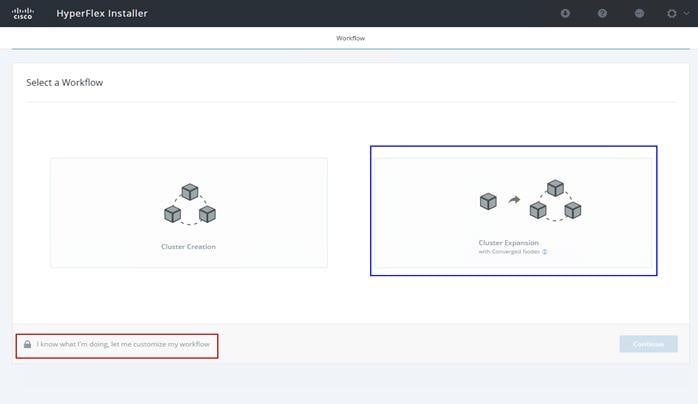This screenshot has height=404, width=698.
Task: Expand the chevron next to the gear
Action: [686, 13]
